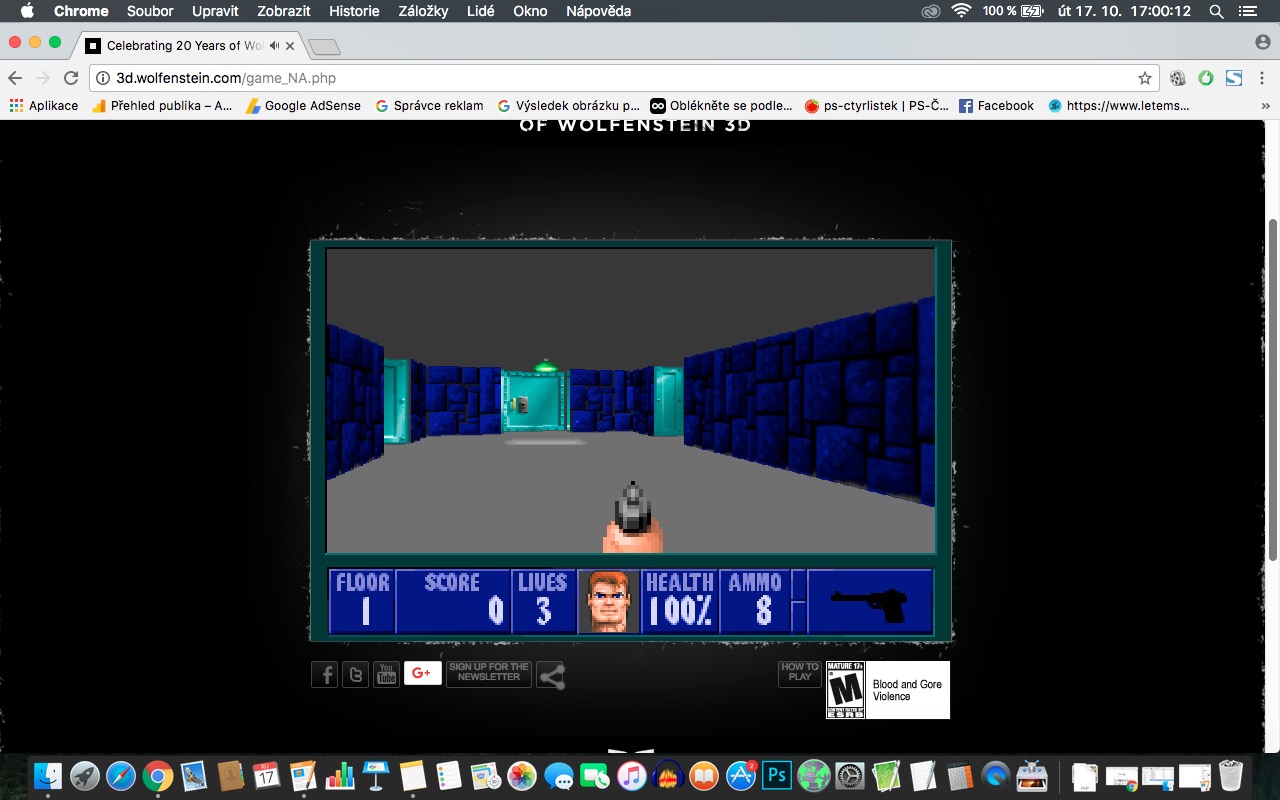Click the address bar URL field

(625, 78)
